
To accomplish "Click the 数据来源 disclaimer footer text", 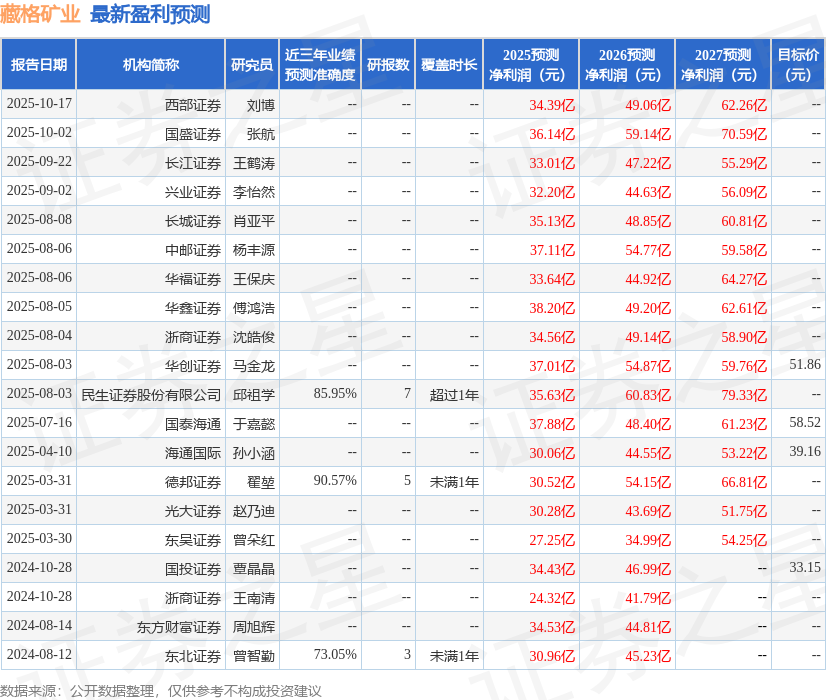I will click(161, 691).
